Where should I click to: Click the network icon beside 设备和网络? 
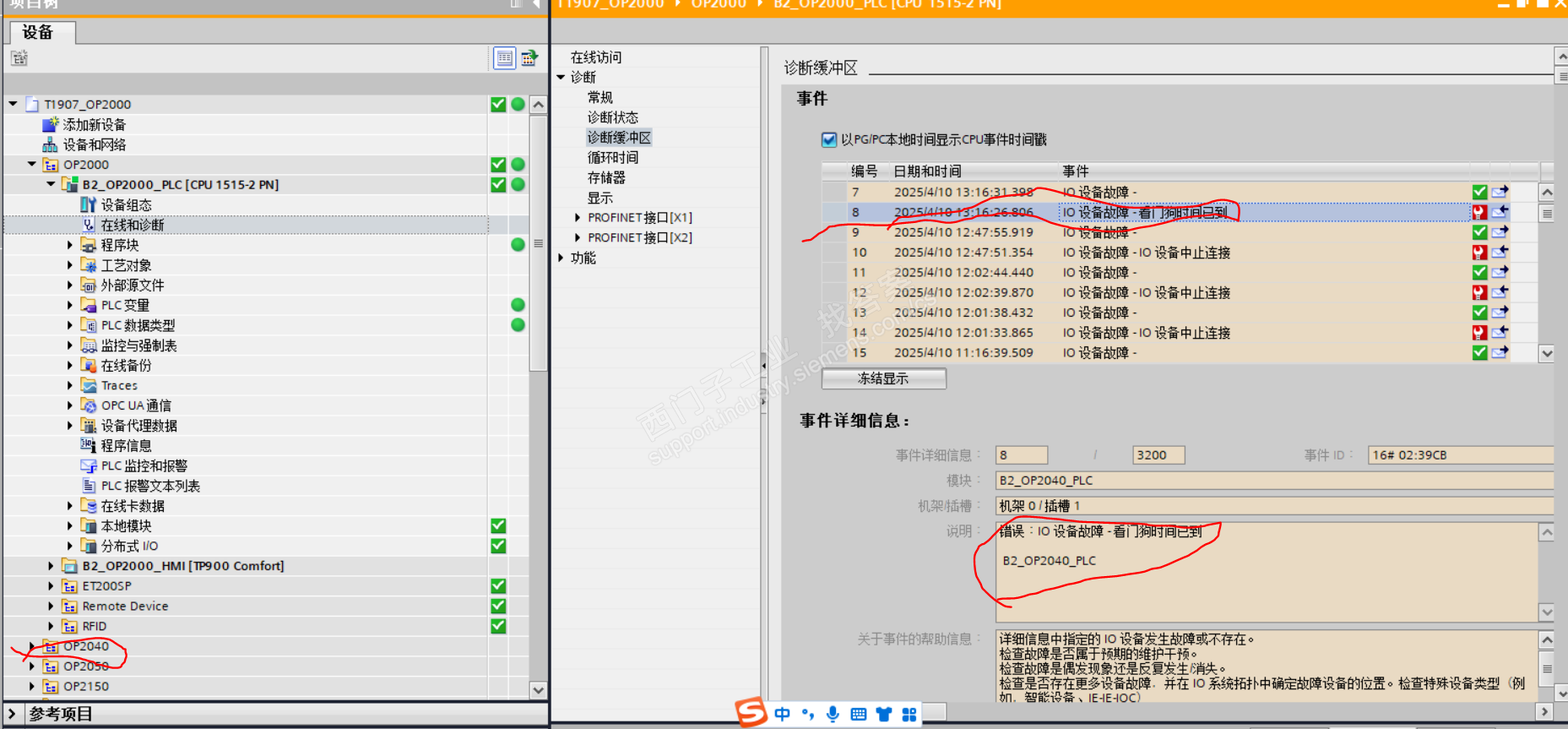51,144
